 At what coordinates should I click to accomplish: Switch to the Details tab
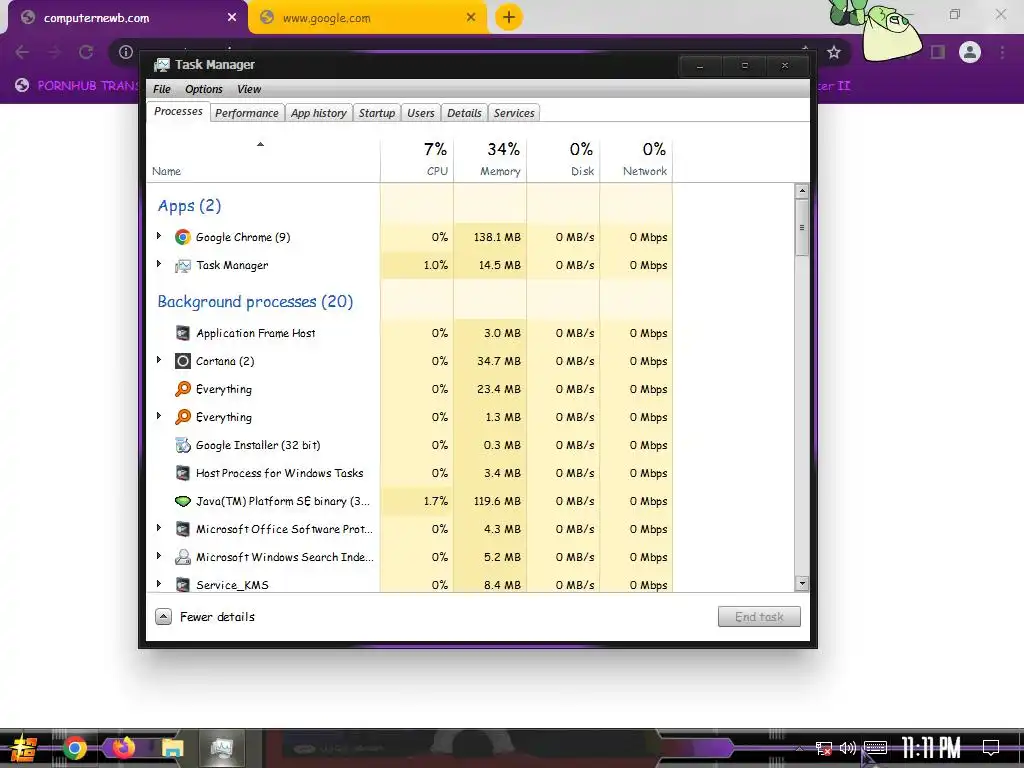coord(464,113)
